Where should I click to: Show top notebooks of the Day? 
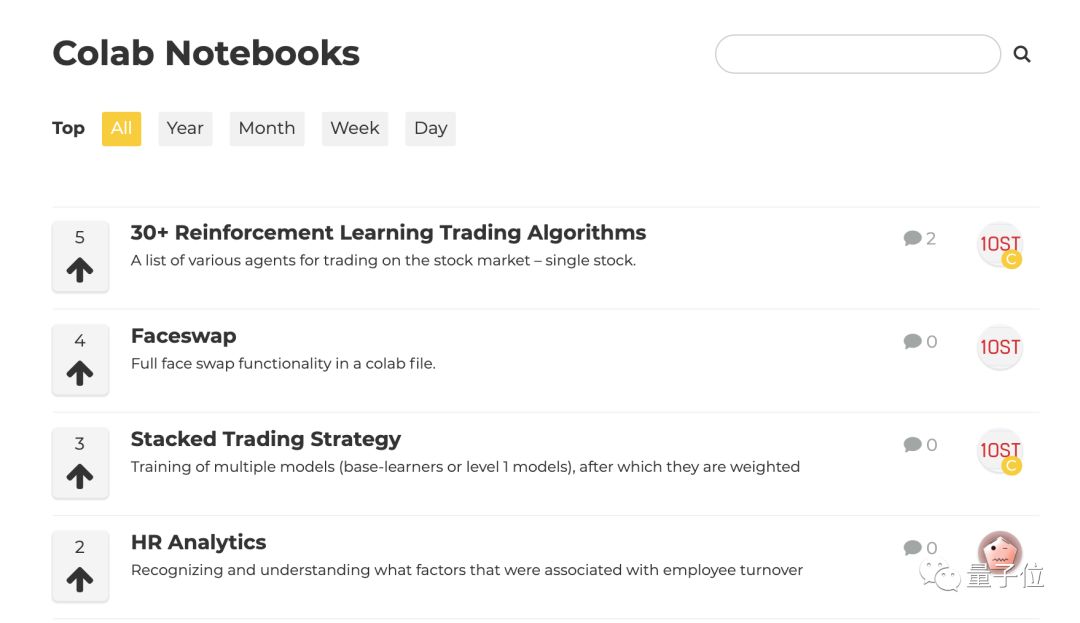click(x=430, y=128)
